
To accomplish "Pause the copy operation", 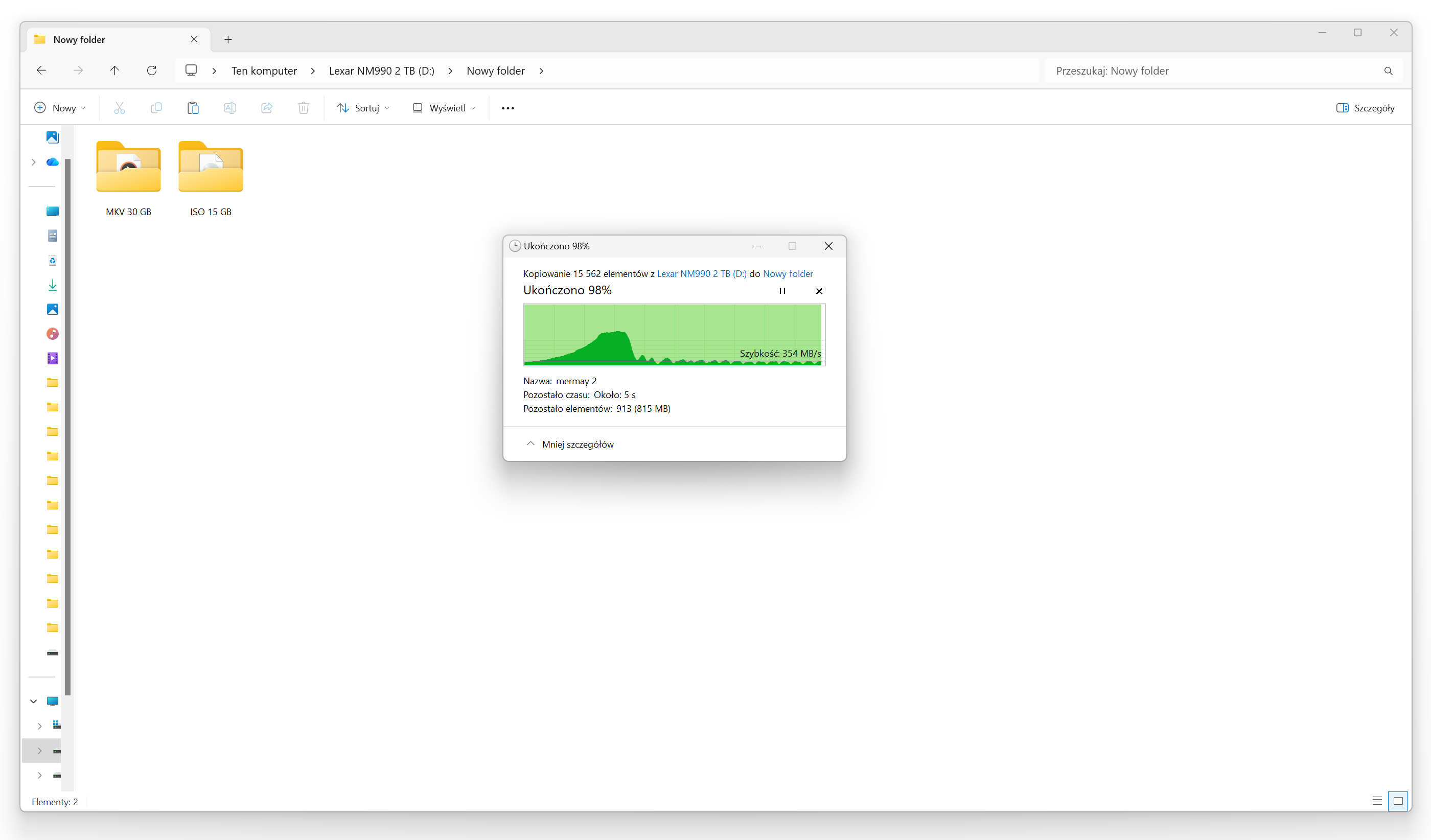I will pos(782,291).
